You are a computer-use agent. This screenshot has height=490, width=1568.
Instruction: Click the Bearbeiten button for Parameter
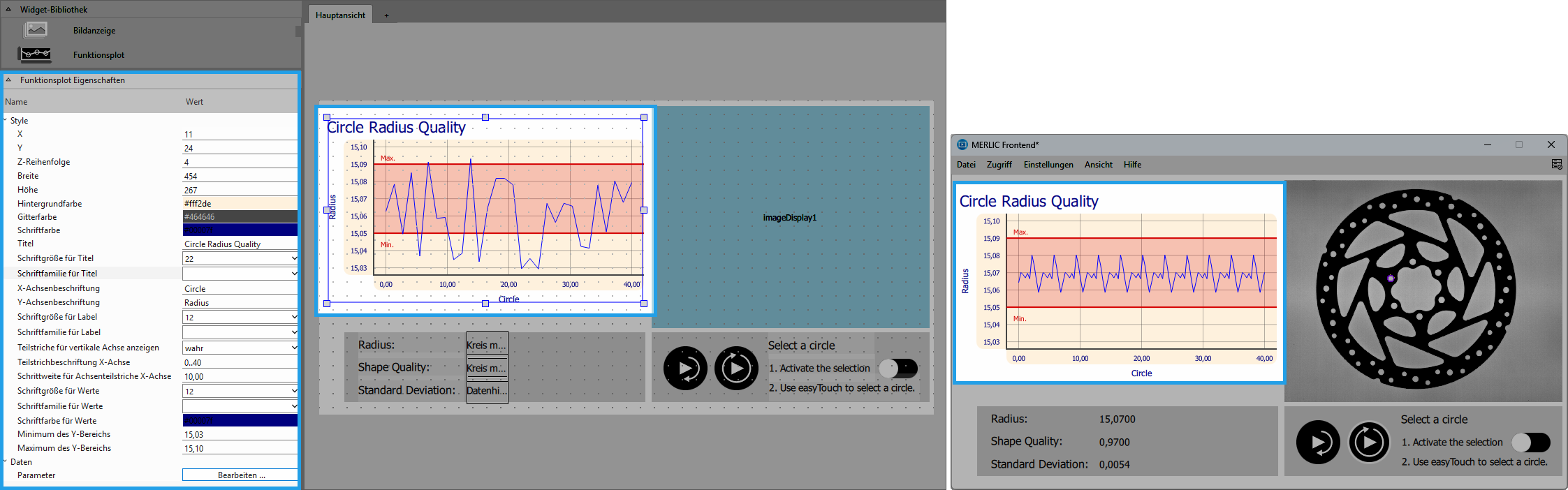(240, 475)
